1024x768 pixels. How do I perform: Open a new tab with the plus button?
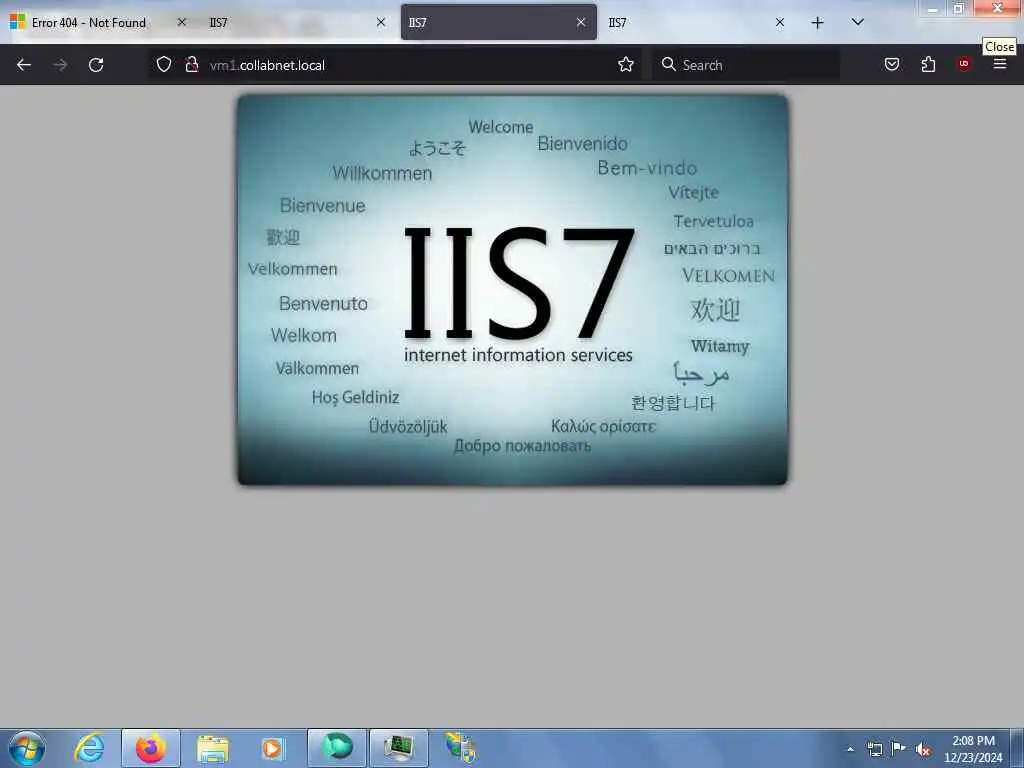(x=818, y=23)
